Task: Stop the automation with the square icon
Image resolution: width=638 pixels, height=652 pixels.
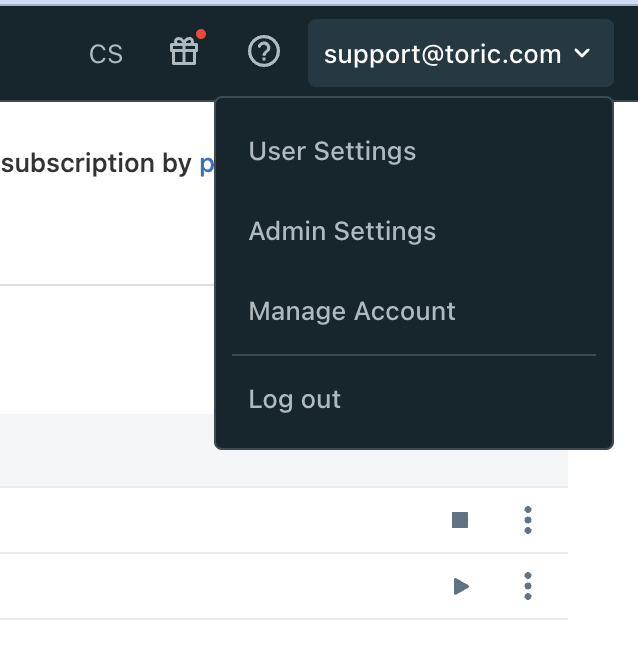Action: [x=460, y=520]
